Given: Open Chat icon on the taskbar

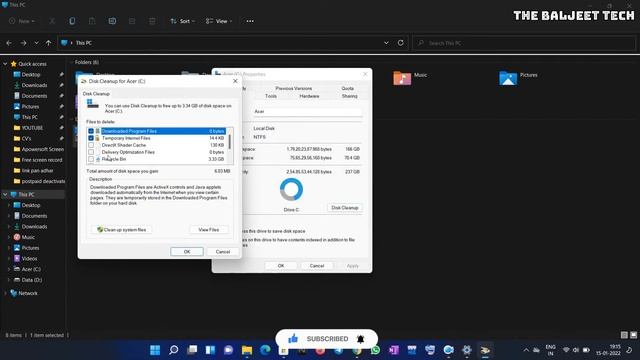Looking at the screenshot, I should [229, 350].
